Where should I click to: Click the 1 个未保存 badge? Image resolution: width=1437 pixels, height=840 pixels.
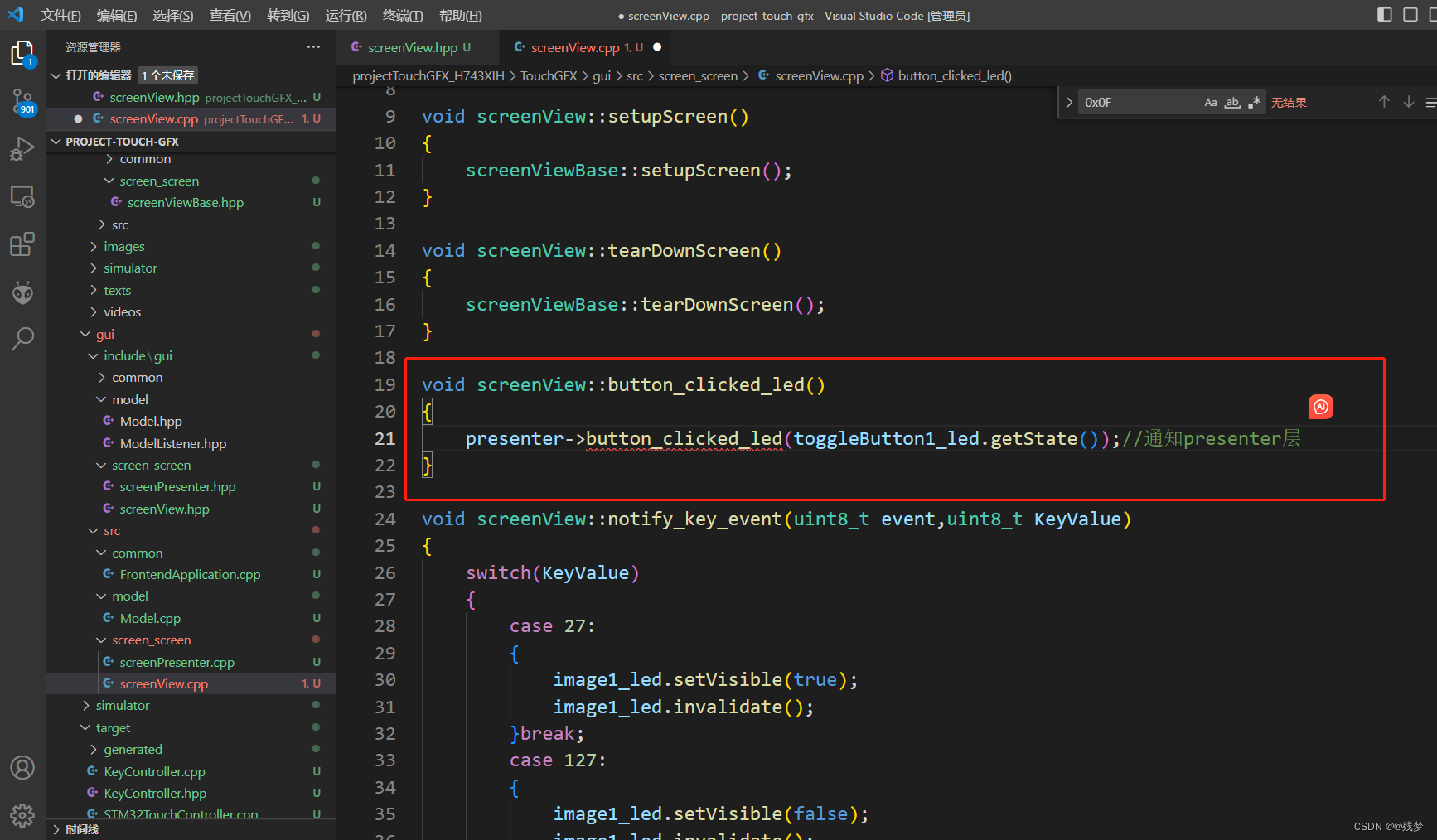[168, 75]
